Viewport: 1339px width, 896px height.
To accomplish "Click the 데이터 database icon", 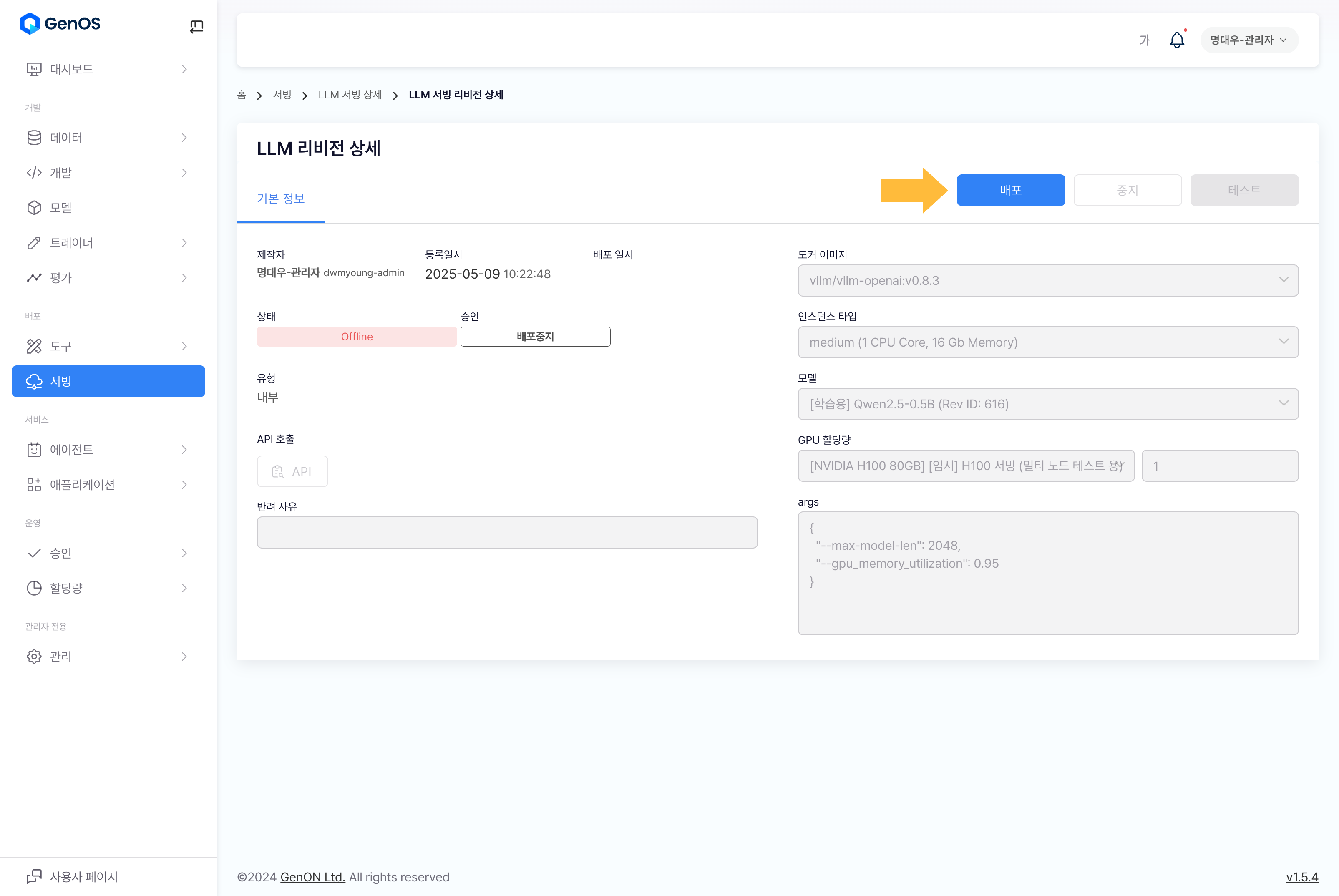I will click(x=34, y=138).
